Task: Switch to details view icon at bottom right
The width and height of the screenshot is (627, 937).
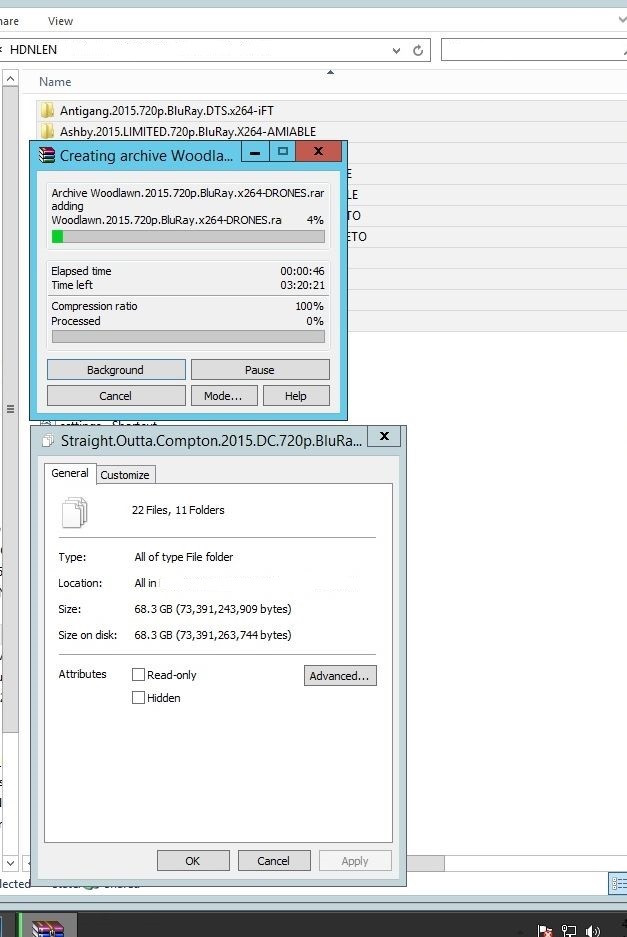Action: [618, 883]
